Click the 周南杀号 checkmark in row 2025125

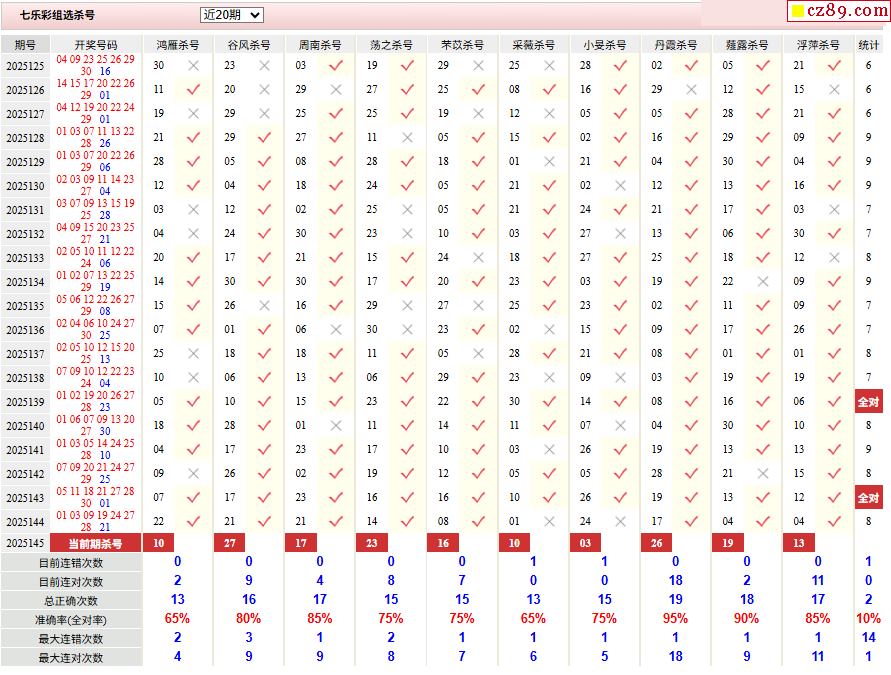(x=335, y=65)
